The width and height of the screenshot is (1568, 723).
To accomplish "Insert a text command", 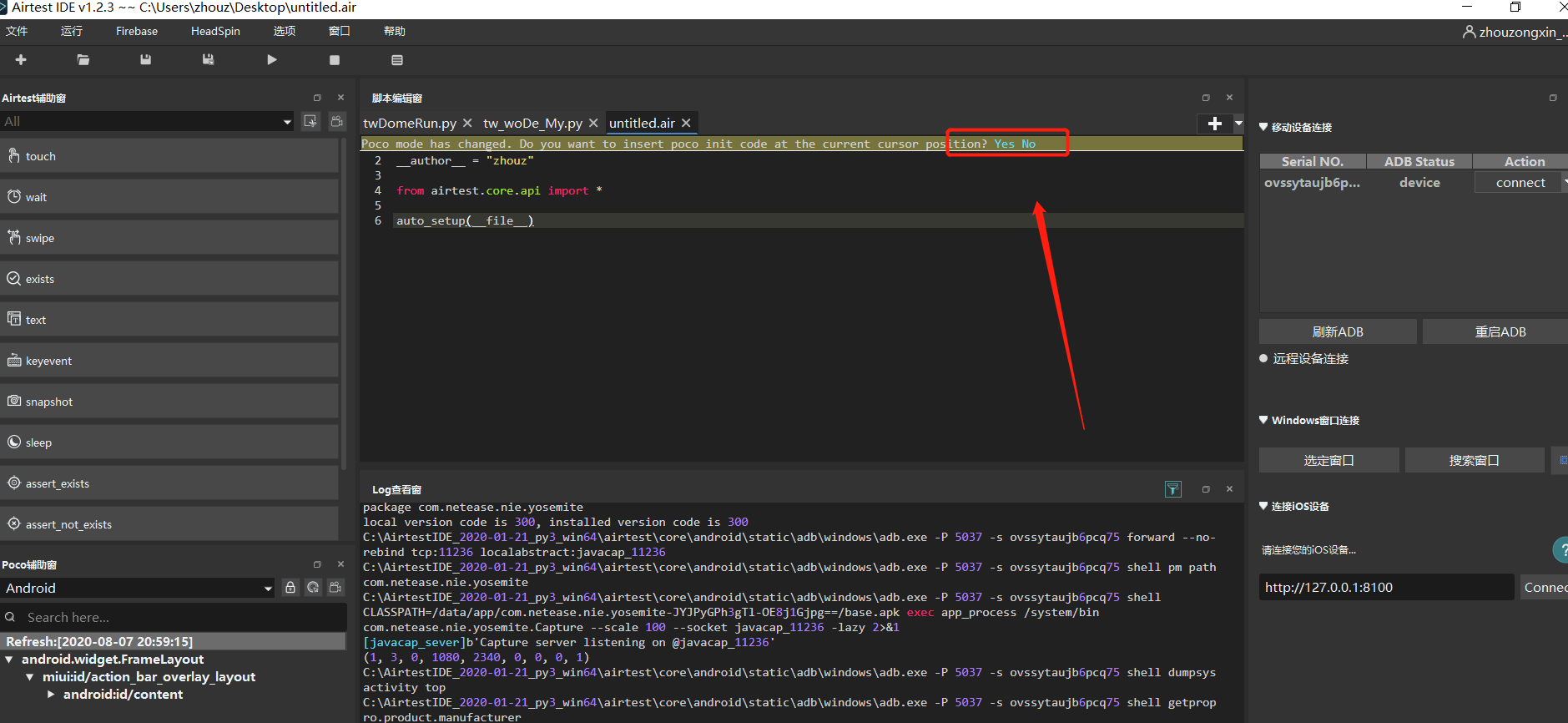I will click(169, 320).
